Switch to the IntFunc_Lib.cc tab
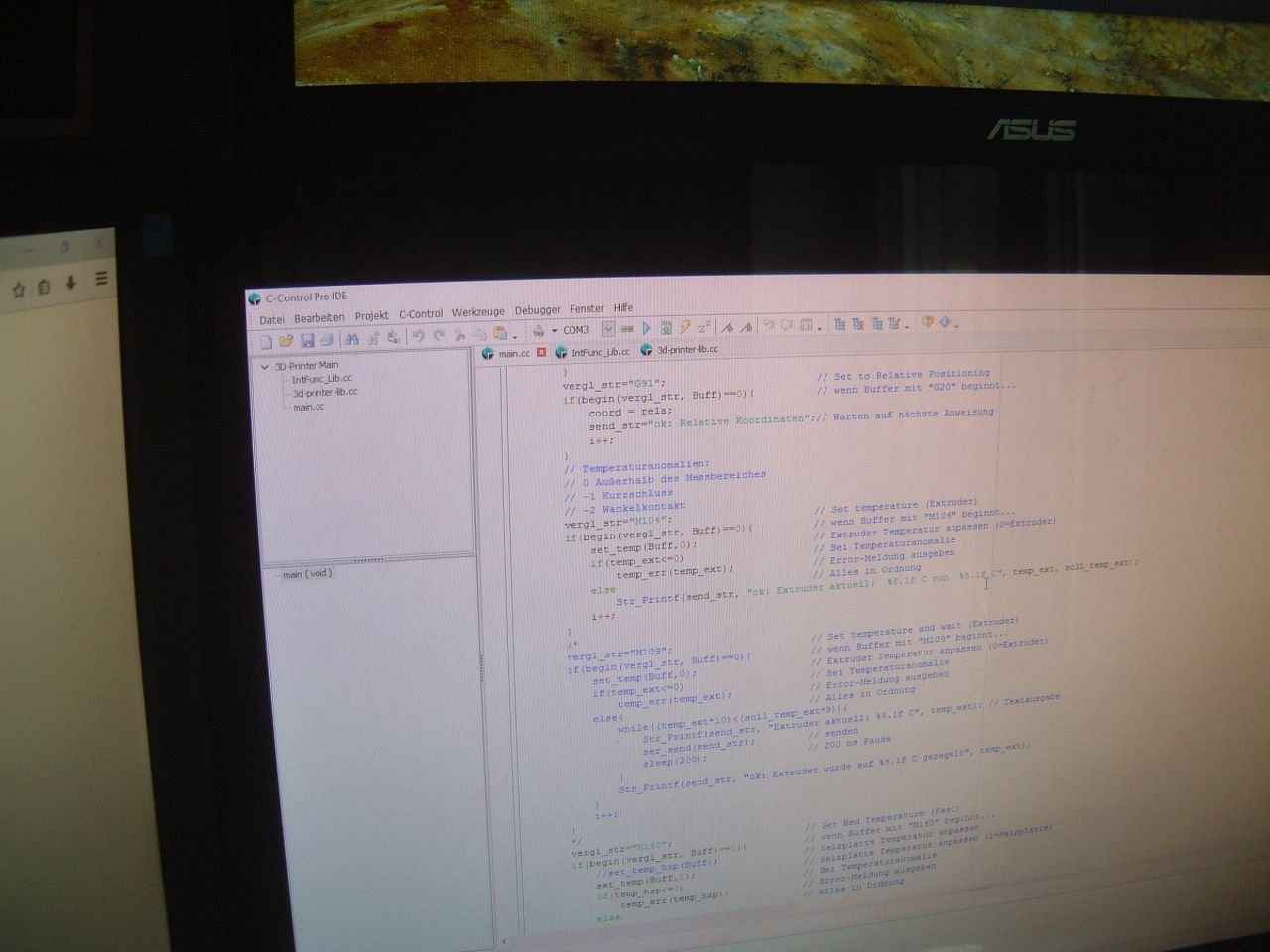This screenshot has height=952, width=1270. click(x=598, y=352)
